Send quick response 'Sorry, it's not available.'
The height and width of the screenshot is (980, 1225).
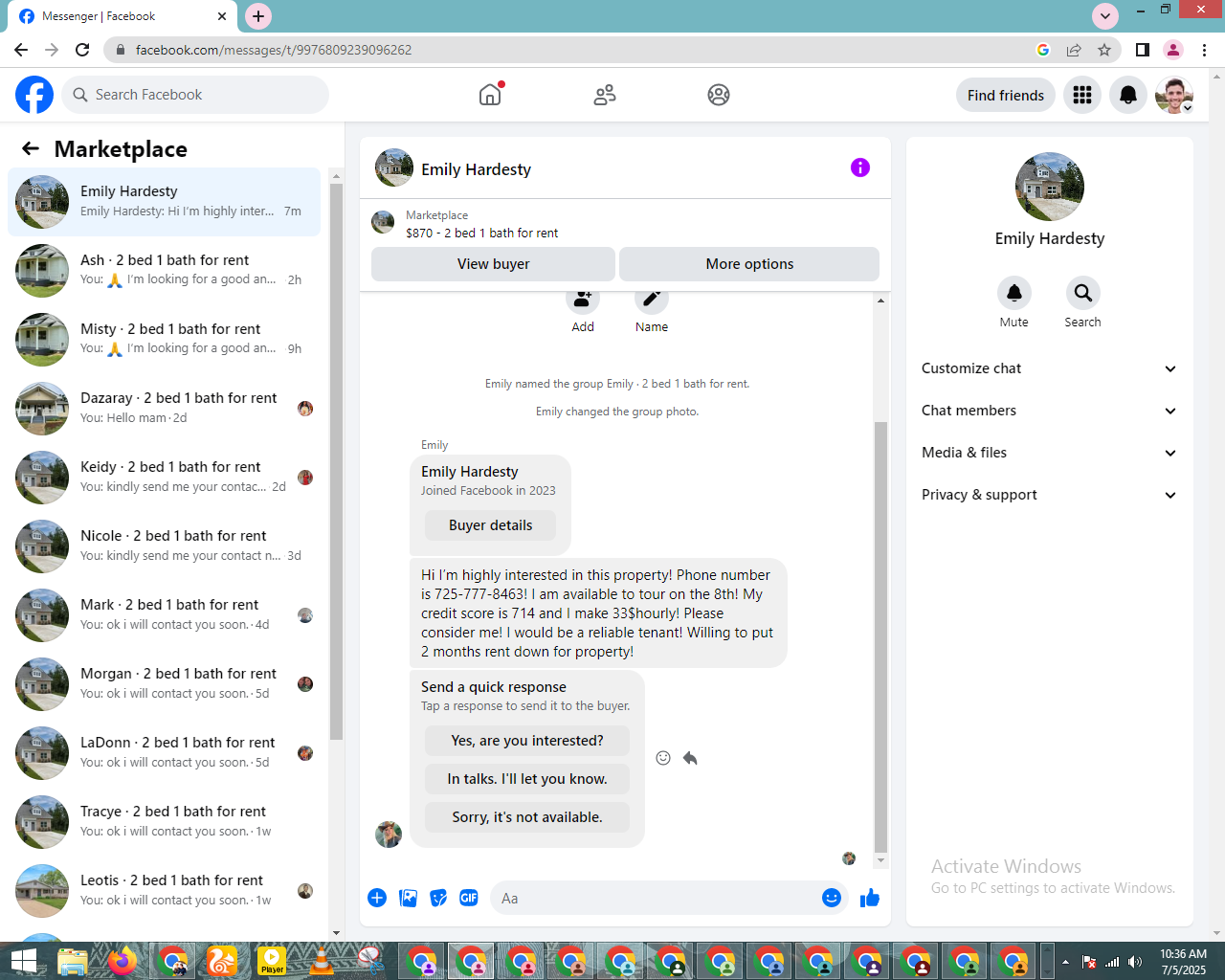[x=527, y=817]
